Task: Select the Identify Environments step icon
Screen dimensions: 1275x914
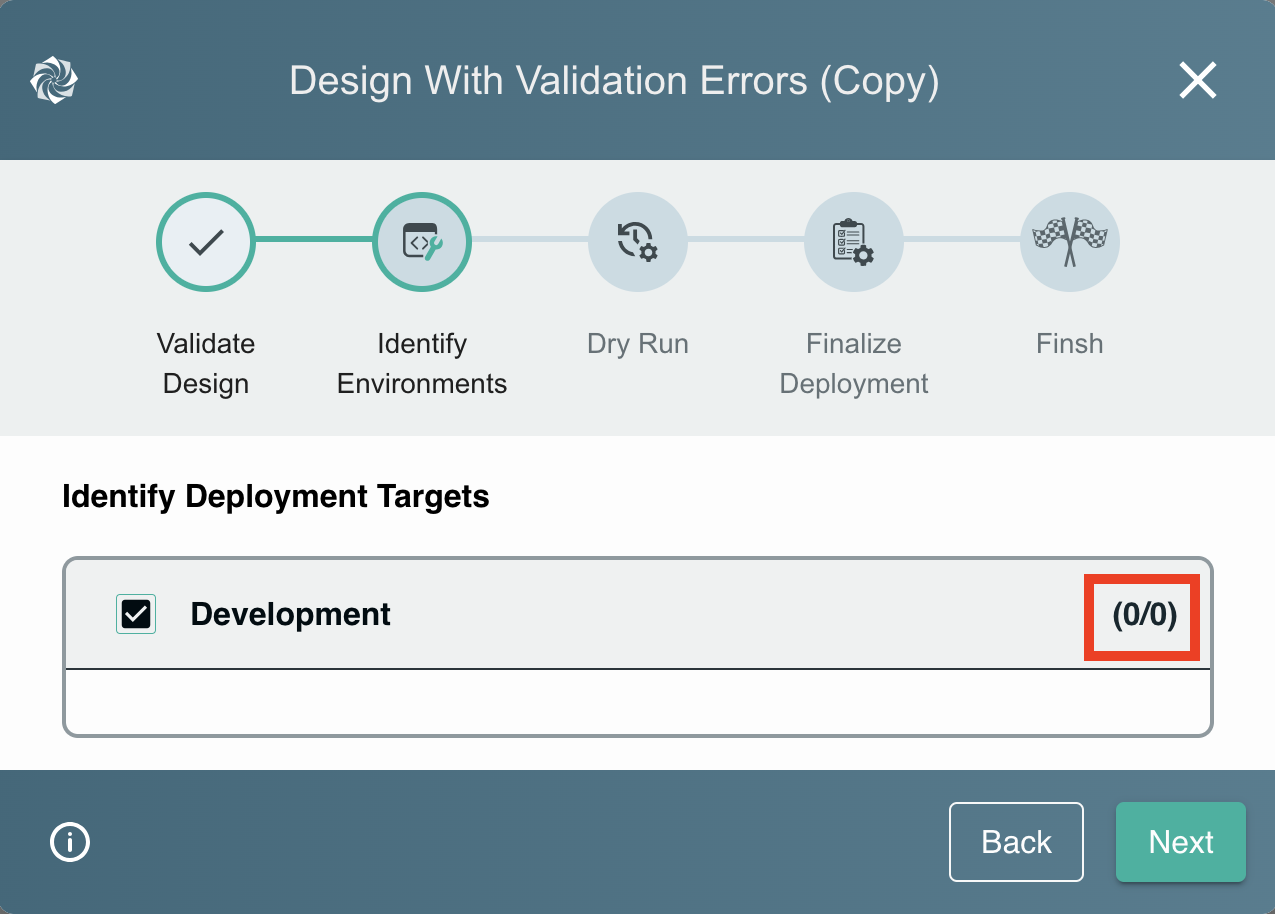Action: pyautogui.click(x=422, y=242)
